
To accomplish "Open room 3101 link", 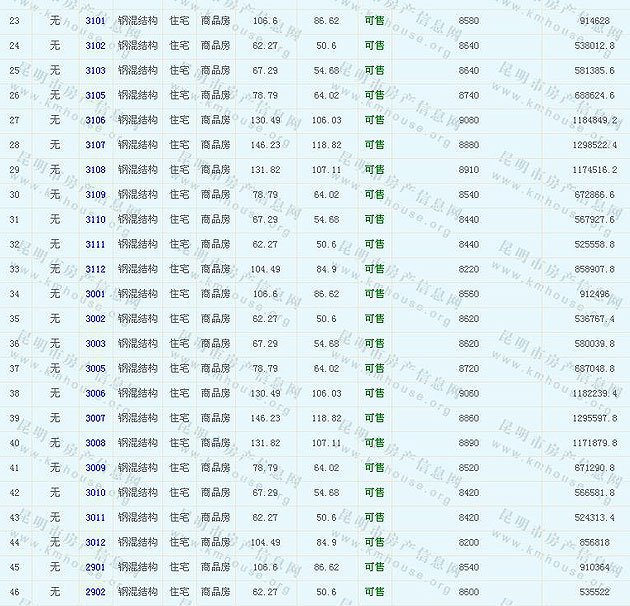I will [95, 21].
